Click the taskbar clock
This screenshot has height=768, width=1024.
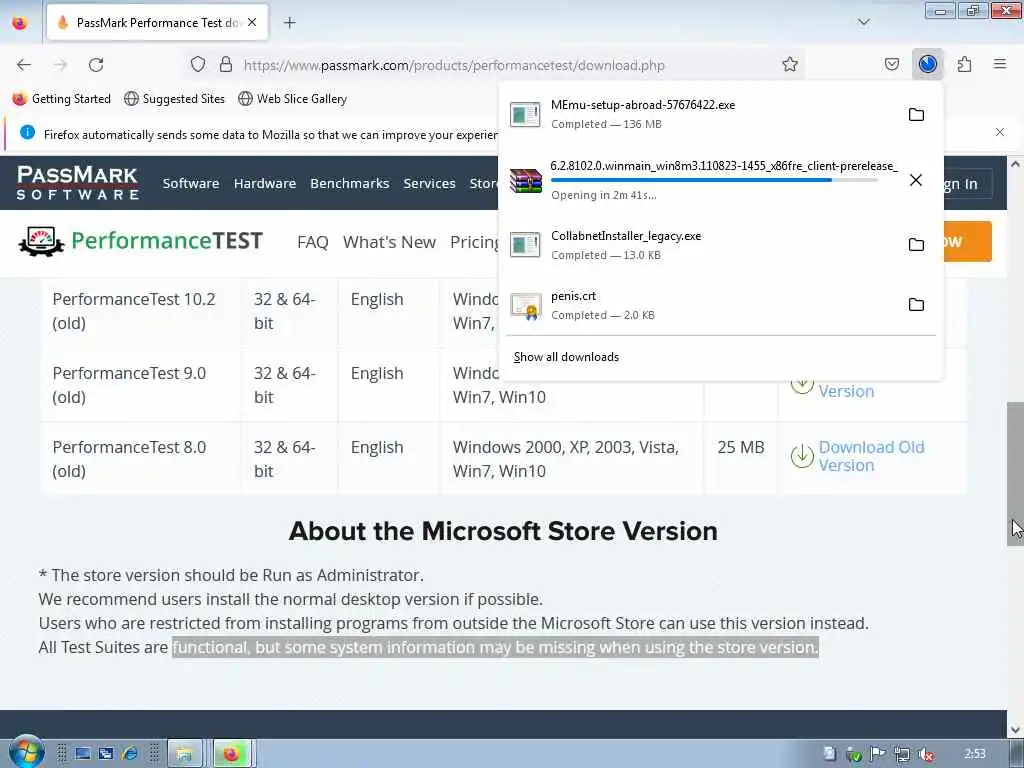point(975,754)
